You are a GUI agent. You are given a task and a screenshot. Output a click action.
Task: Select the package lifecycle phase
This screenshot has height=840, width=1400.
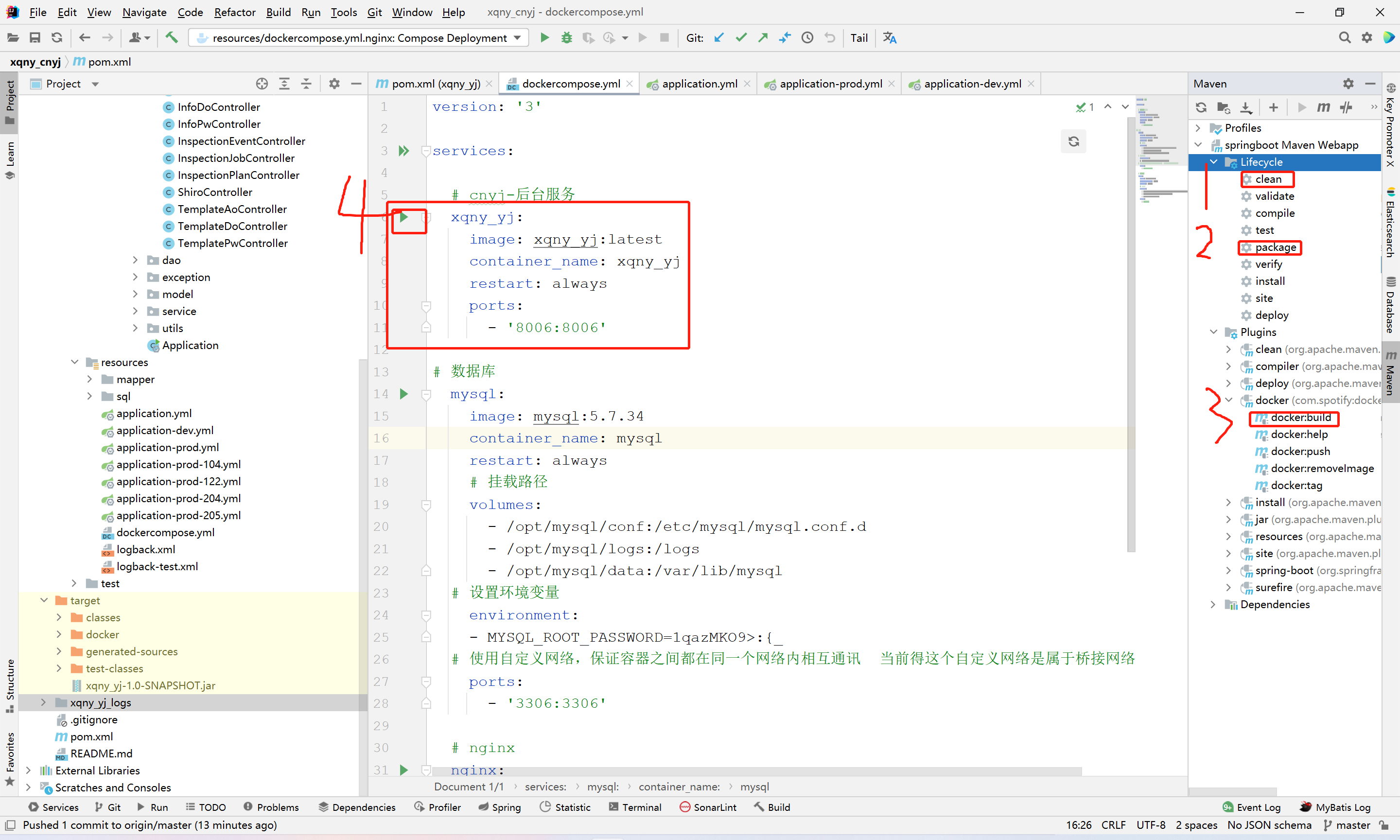coord(1275,247)
